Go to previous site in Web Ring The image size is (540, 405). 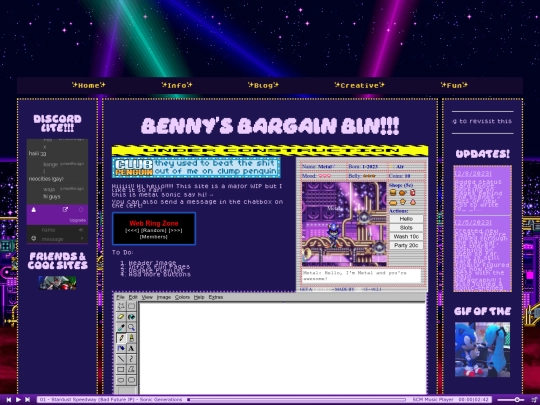click(132, 230)
